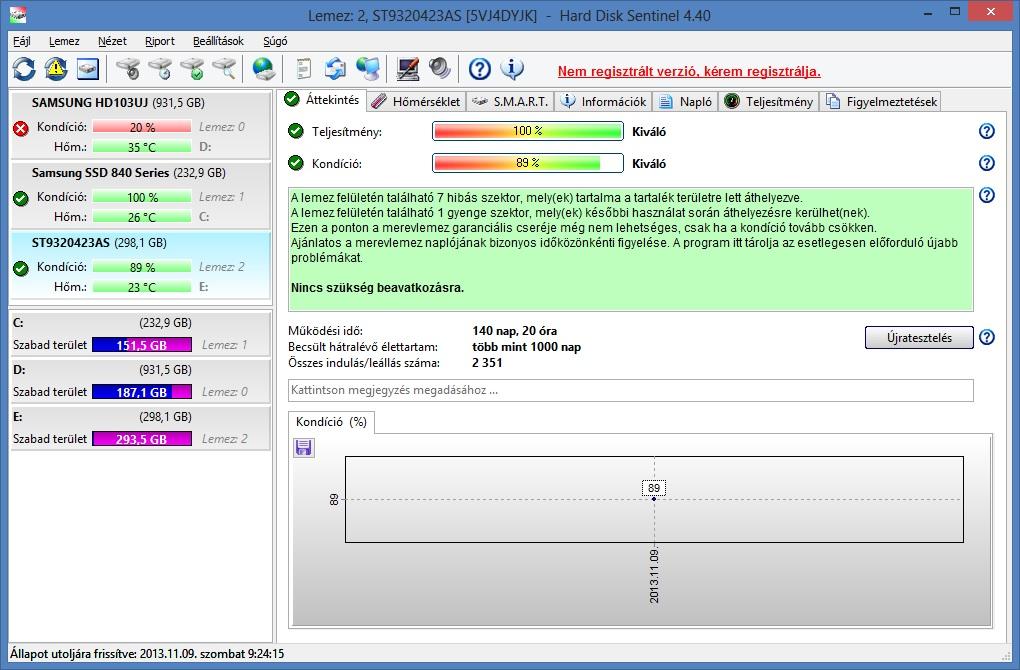Click the help icon next to Újratesztelés
Viewport: 1020px width, 670px height.
(x=987, y=338)
